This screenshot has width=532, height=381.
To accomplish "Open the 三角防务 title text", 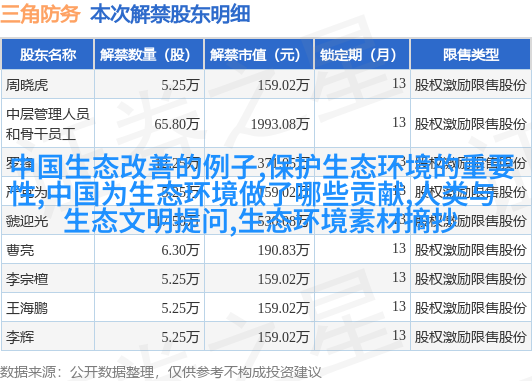I will coord(40,14).
